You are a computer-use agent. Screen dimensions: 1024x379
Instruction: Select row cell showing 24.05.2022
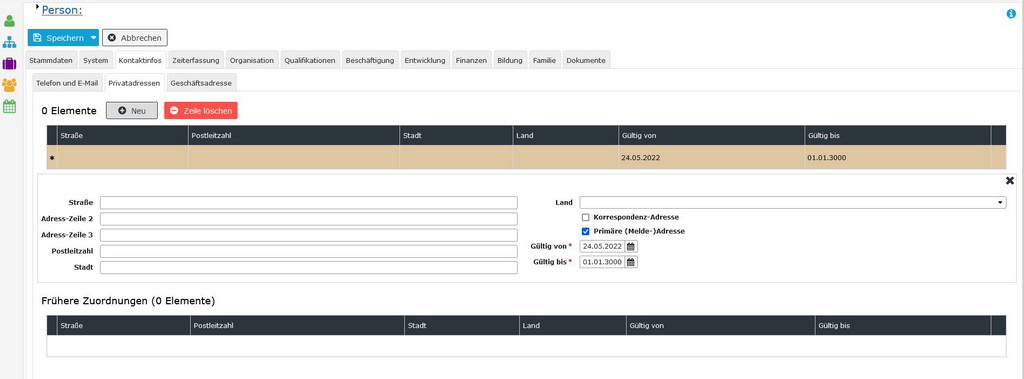pos(711,157)
